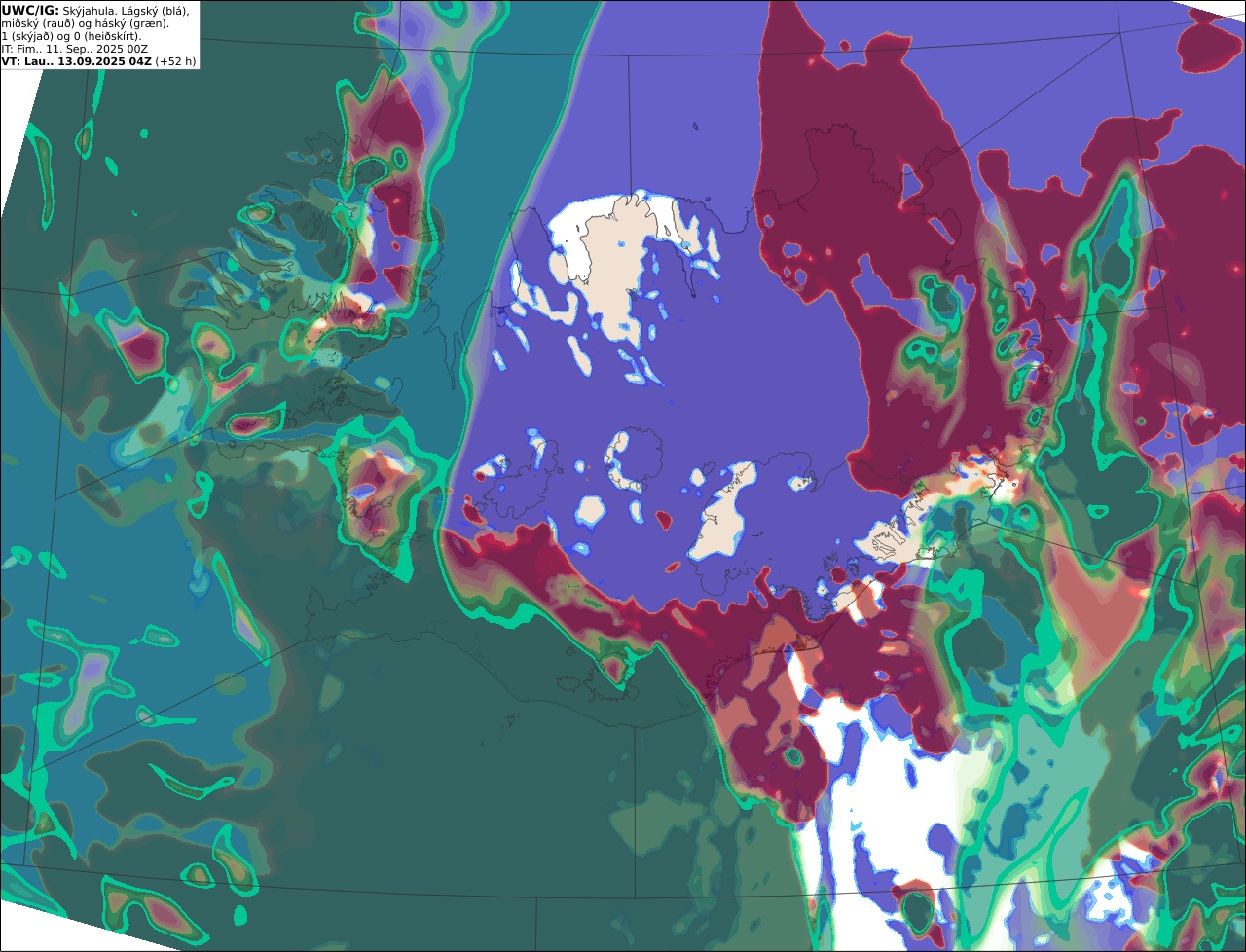Click the "háský (græn)." legend text
The height and width of the screenshot is (952, 1246).
coord(131,24)
